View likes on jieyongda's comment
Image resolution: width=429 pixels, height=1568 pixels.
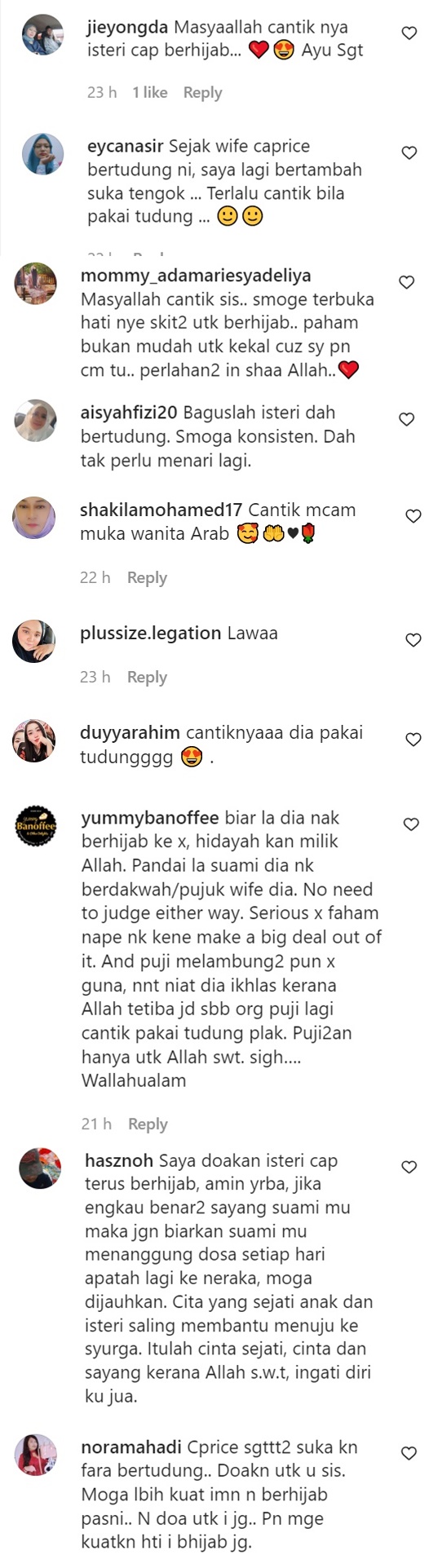click(150, 93)
